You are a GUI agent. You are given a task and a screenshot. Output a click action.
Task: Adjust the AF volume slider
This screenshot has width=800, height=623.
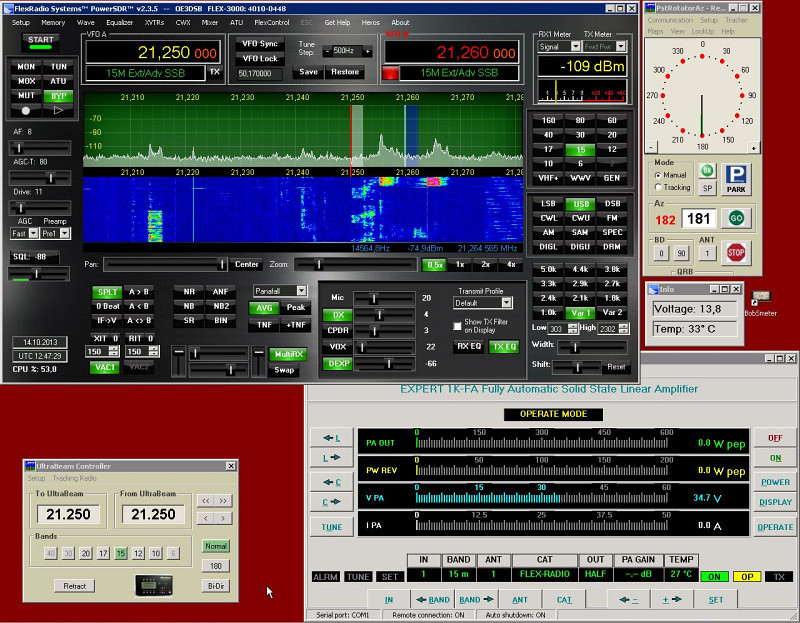click(40, 148)
